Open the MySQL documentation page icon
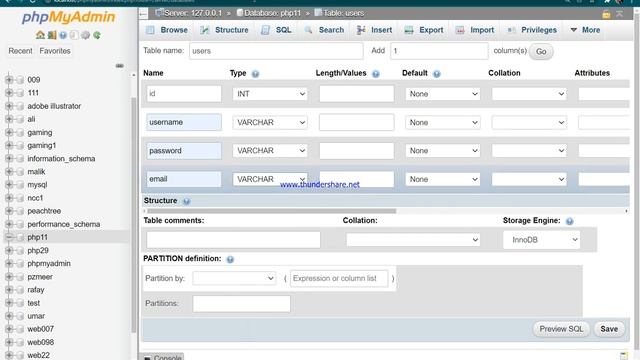This screenshot has height=360, width=640. coord(74,35)
